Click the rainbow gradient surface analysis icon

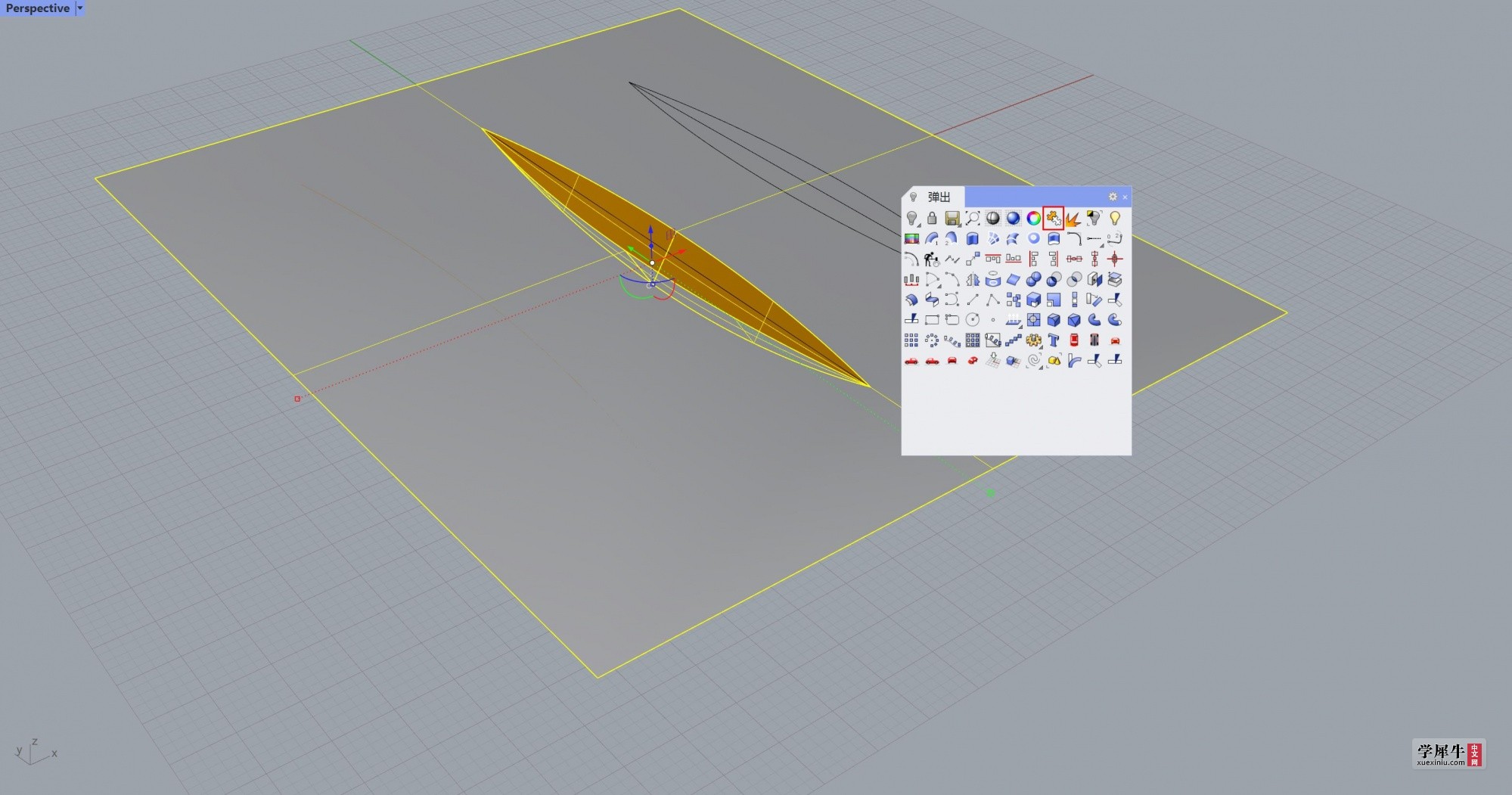click(x=911, y=238)
